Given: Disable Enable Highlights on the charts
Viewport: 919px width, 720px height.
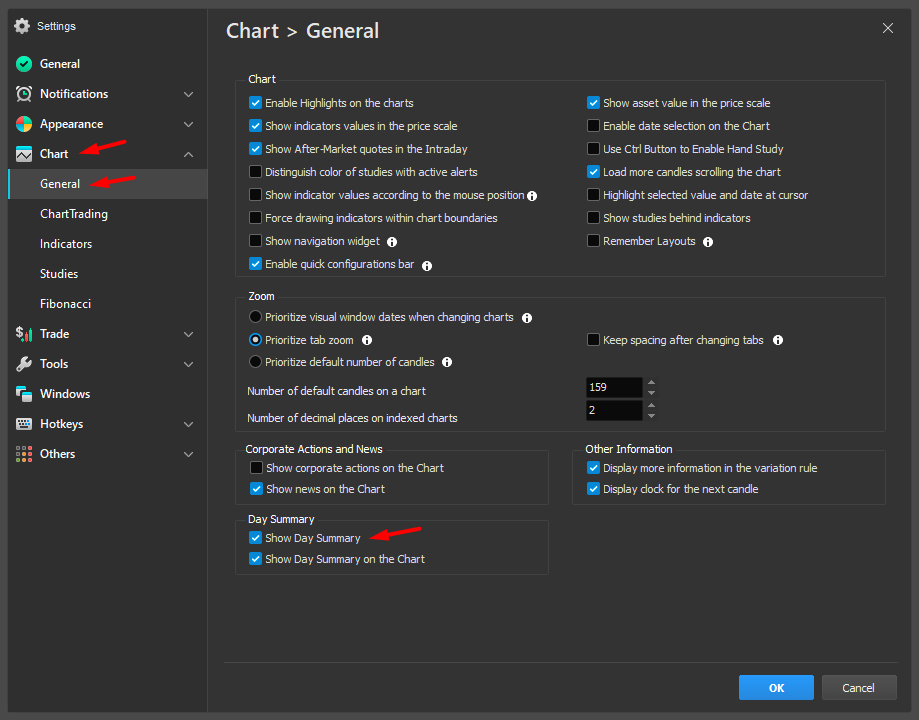Looking at the screenshot, I should pyautogui.click(x=256, y=103).
